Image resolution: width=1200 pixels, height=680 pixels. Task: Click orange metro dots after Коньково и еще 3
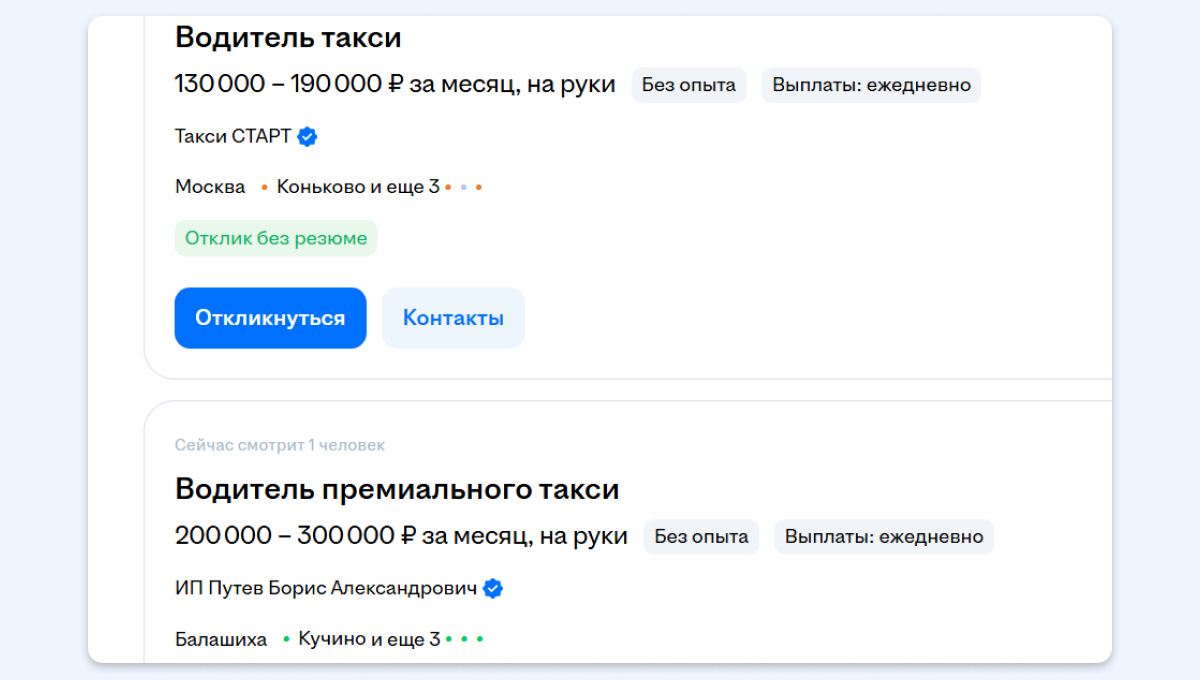[463, 187]
